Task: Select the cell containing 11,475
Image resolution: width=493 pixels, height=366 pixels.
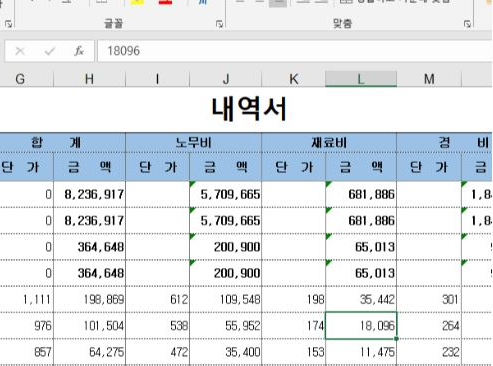Action: point(361,352)
